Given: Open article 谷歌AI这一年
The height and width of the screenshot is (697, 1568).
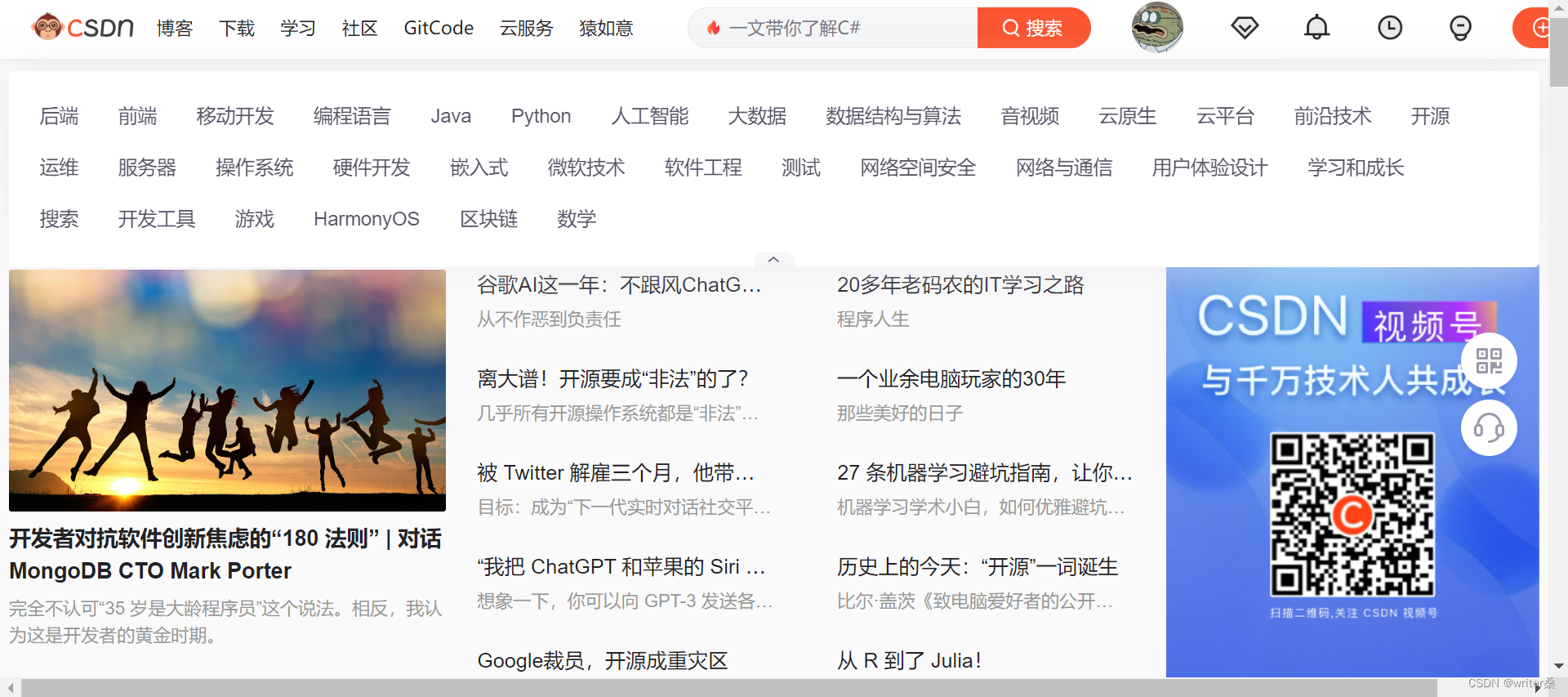Looking at the screenshot, I should tap(619, 284).
